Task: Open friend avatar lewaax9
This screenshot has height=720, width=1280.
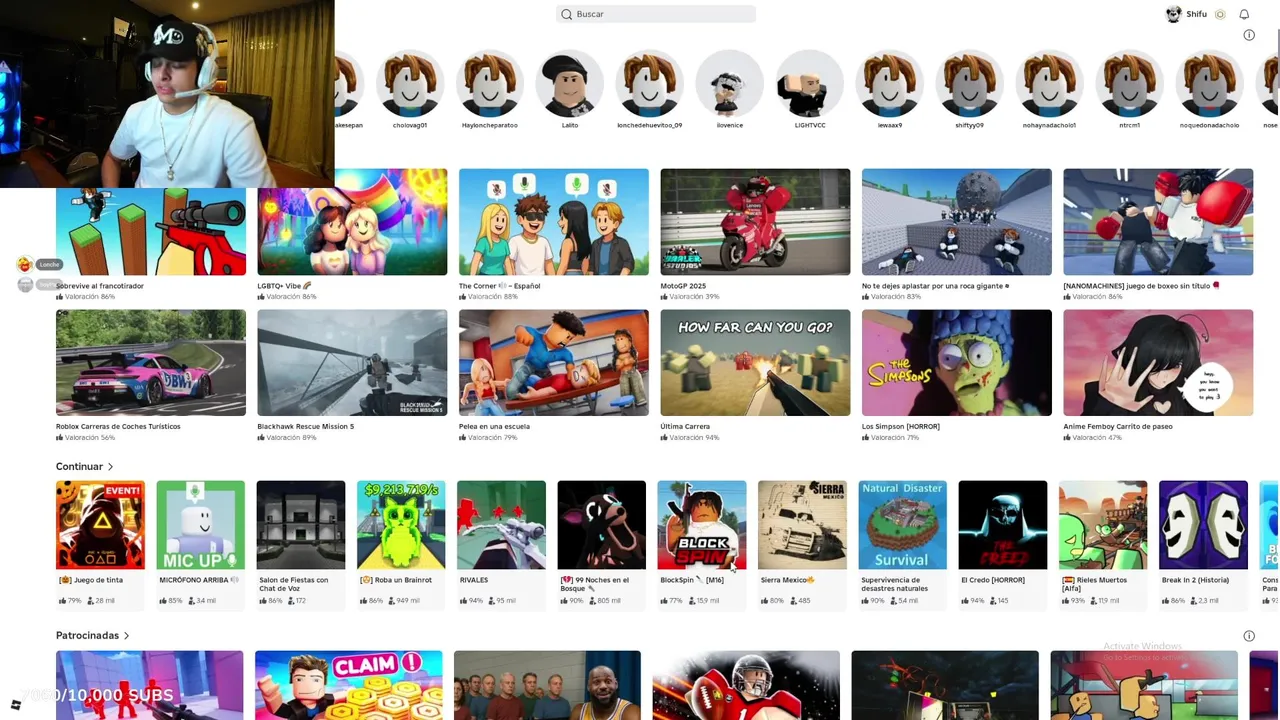Action: [x=890, y=84]
